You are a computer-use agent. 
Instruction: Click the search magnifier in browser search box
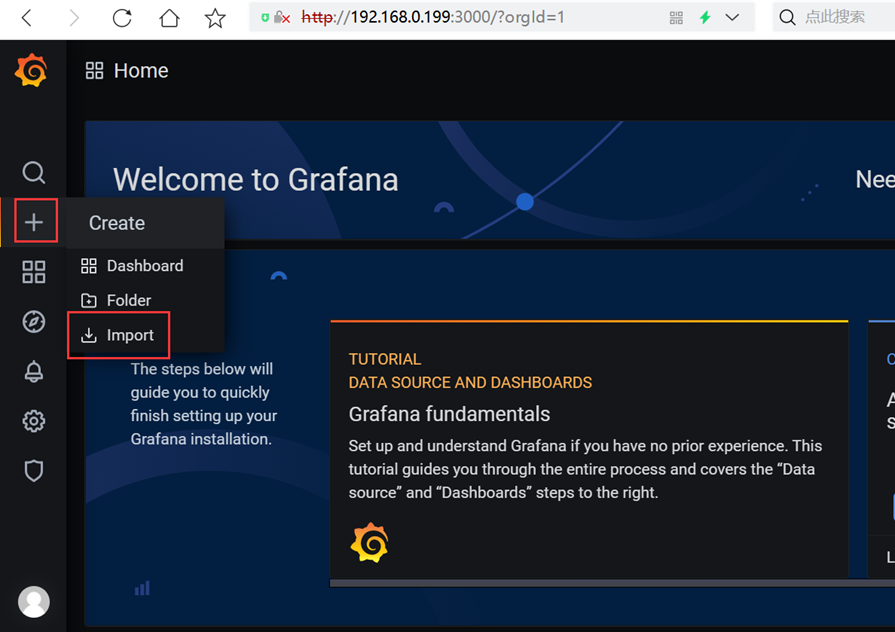(x=788, y=18)
